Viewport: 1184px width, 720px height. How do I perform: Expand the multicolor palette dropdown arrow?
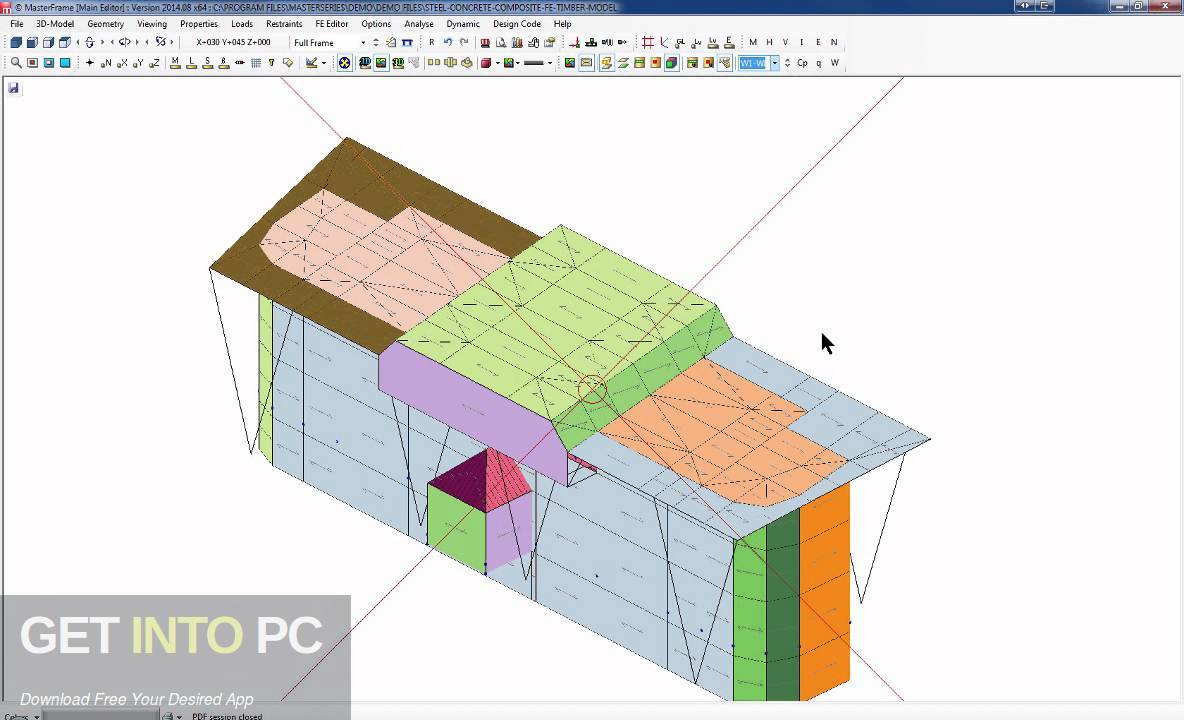pos(518,63)
